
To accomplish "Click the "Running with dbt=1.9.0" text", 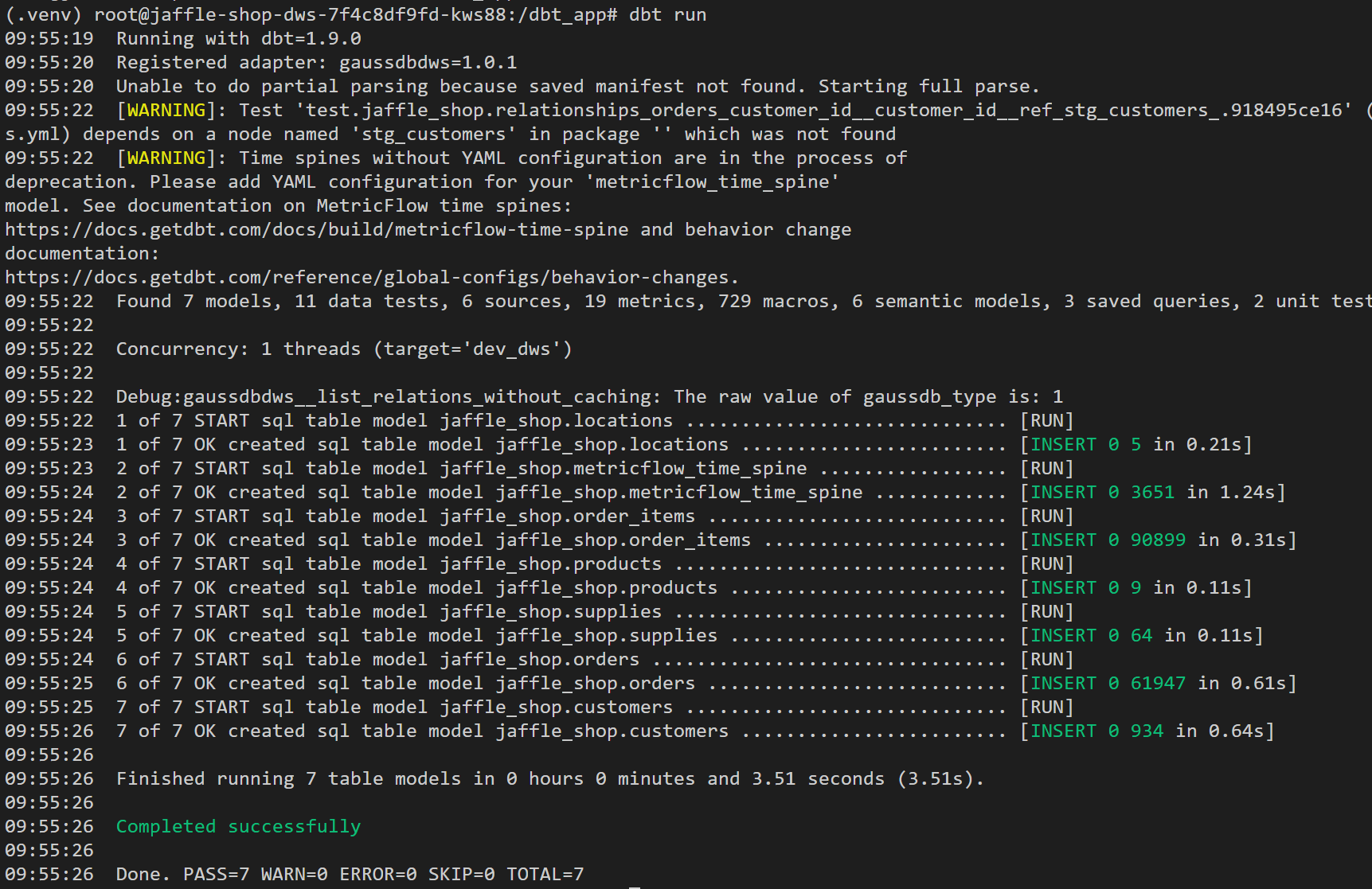I will point(238,39).
